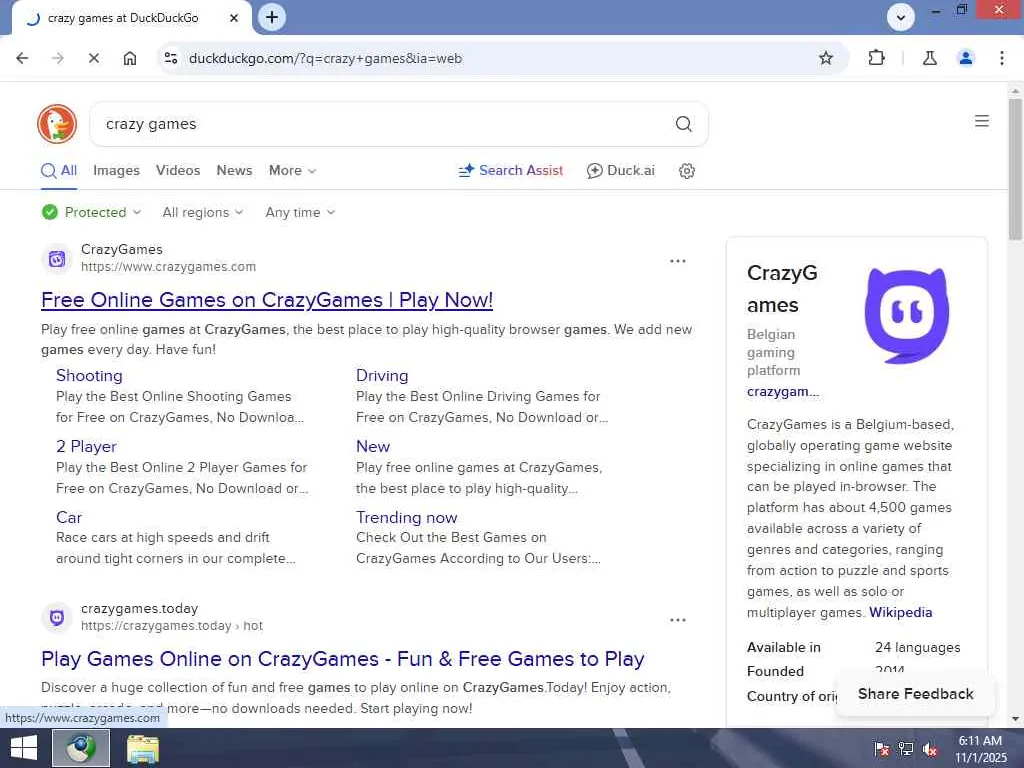1024x768 pixels.
Task: Open the Extensions puzzle icon
Action: pos(876,58)
